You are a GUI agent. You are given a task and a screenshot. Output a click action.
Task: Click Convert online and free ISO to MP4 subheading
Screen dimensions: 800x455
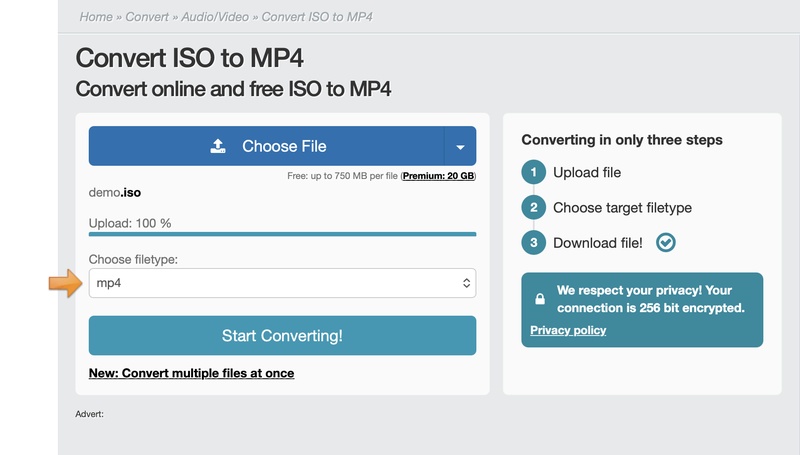[233, 89]
